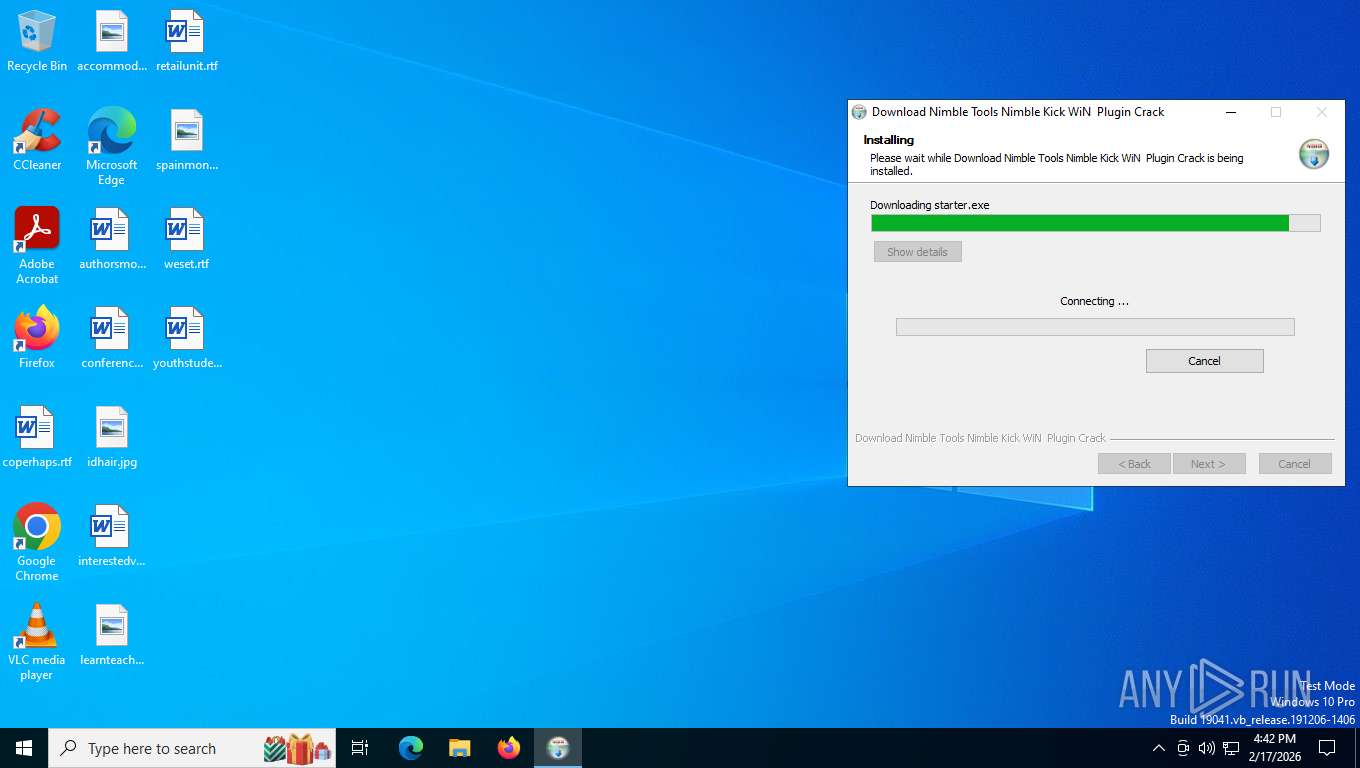The height and width of the screenshot is (768, 1360).
Task: Open the authorsmo... Word document
Action: [x=112, y=240]
